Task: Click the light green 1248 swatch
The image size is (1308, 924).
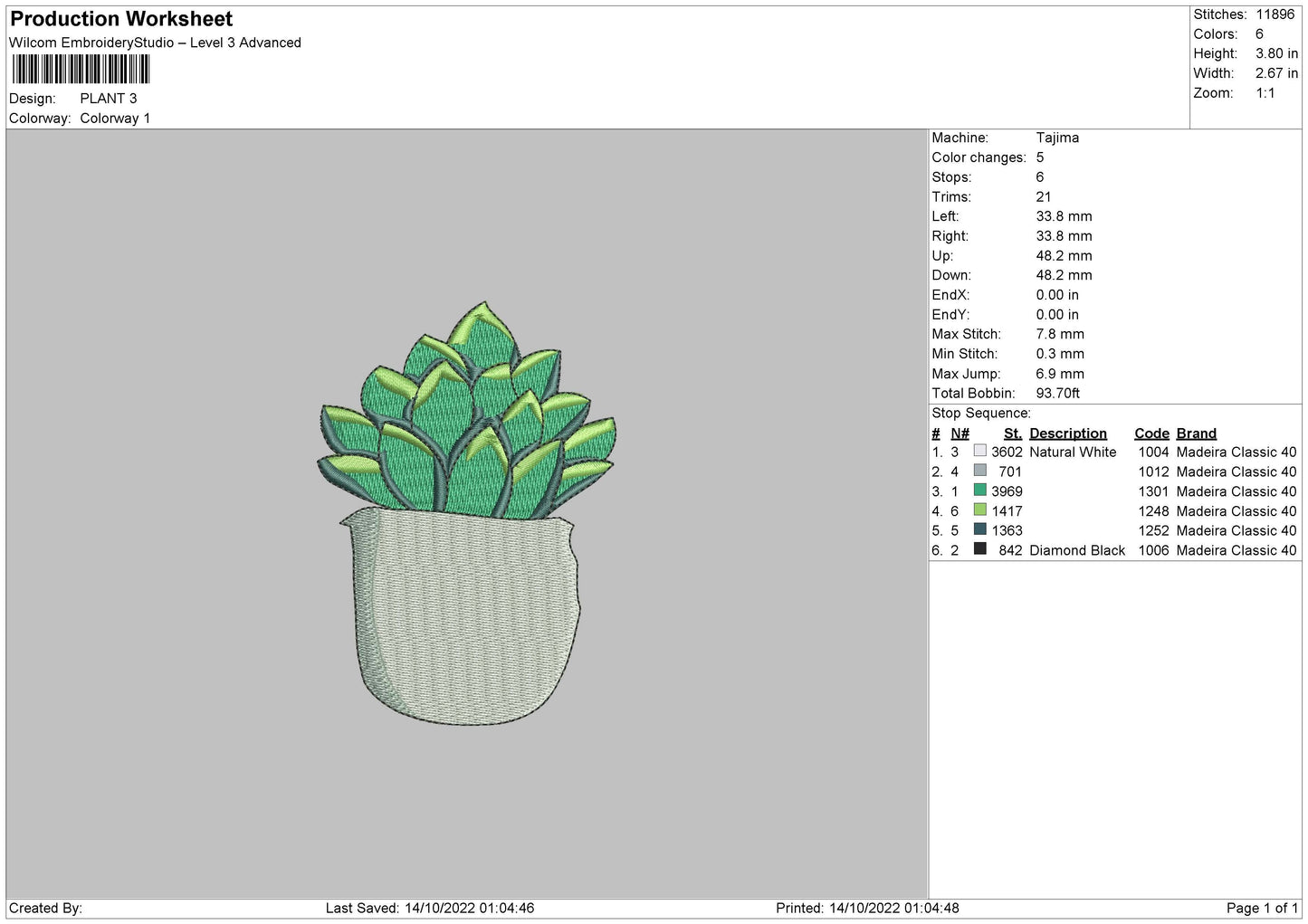Action: coord(979,510)
